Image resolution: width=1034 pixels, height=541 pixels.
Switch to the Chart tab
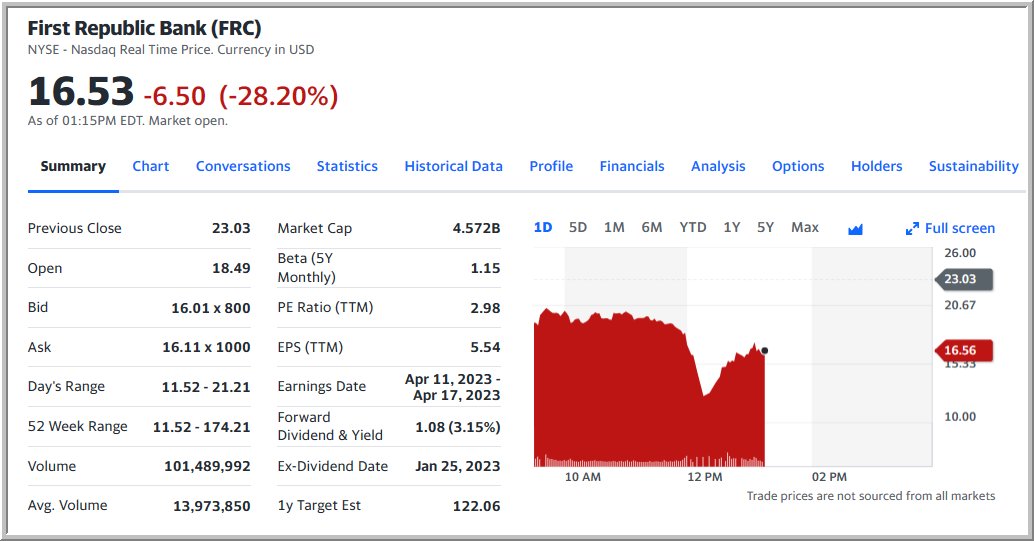(151, 166)
